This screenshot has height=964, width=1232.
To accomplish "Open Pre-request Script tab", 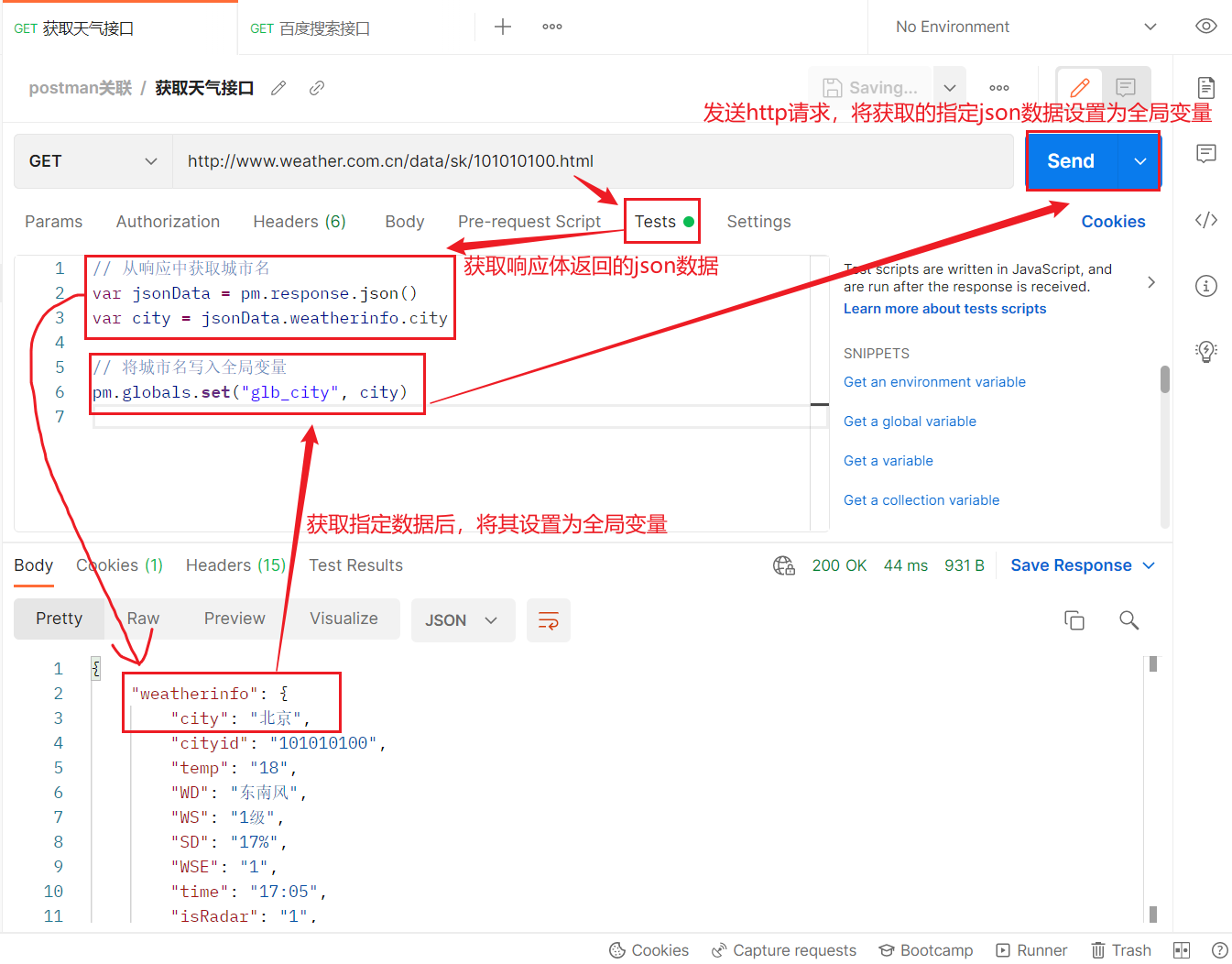I will tap(529, 222).
